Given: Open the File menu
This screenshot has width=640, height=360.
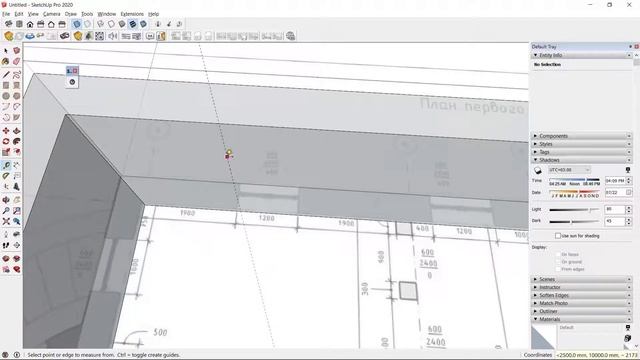Looking at the screenshot, I should coord(6,14).
